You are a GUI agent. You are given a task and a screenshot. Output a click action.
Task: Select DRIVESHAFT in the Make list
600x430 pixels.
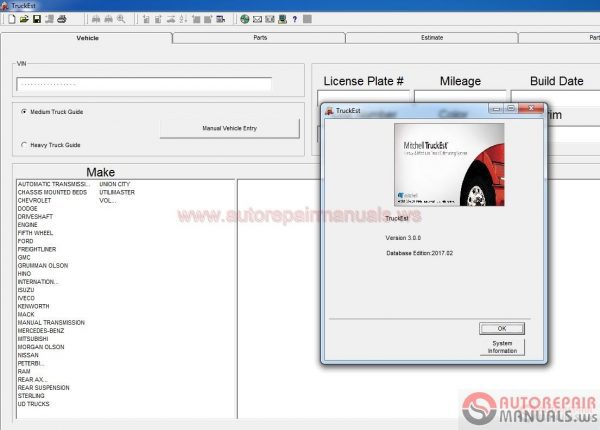(x=36, y=217)
